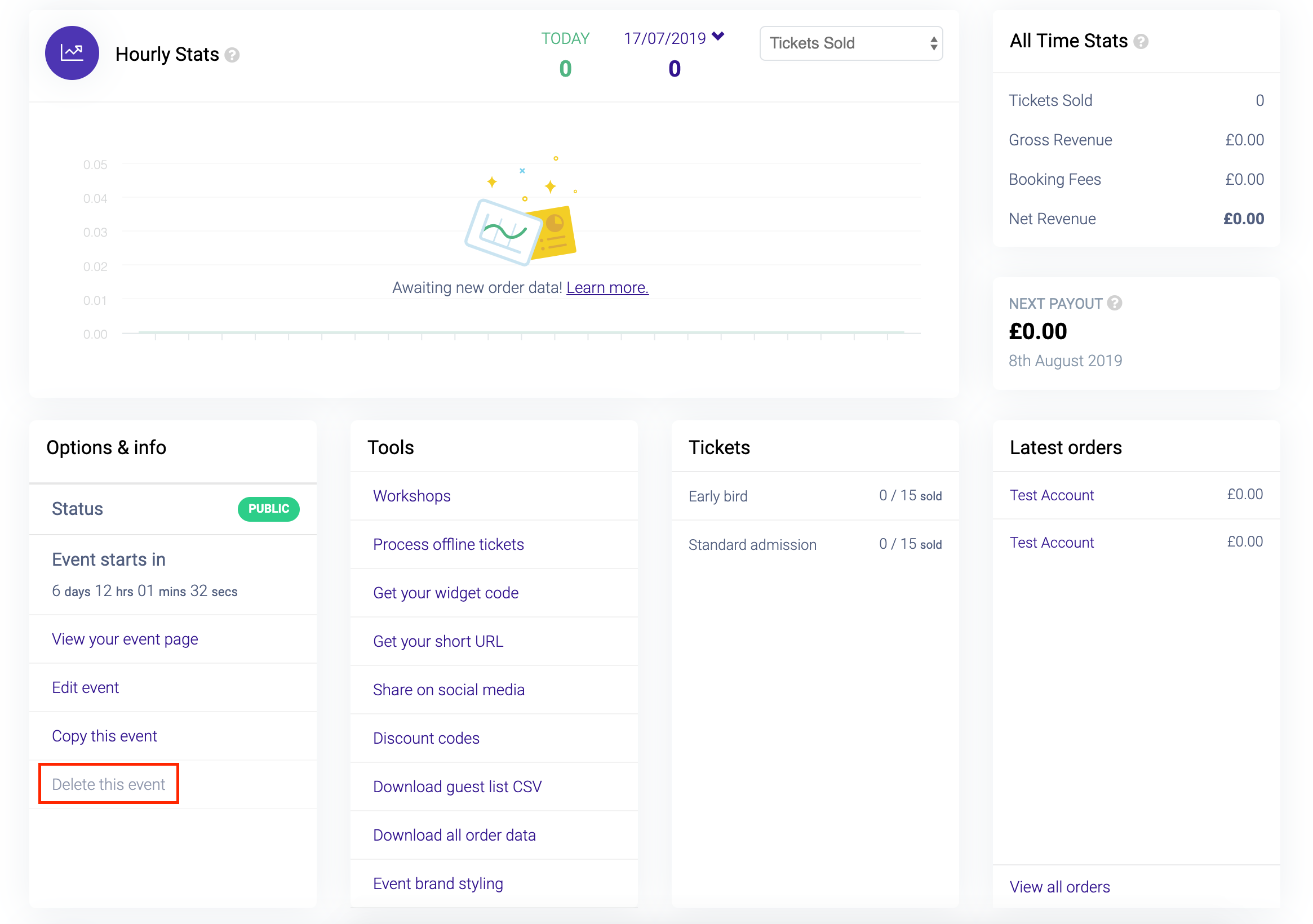Image resolution: width=1313 pixels, height=924 pixels.
Task: Click the purple Hourly Stats chart icon
Action: [x=72, y=53]
